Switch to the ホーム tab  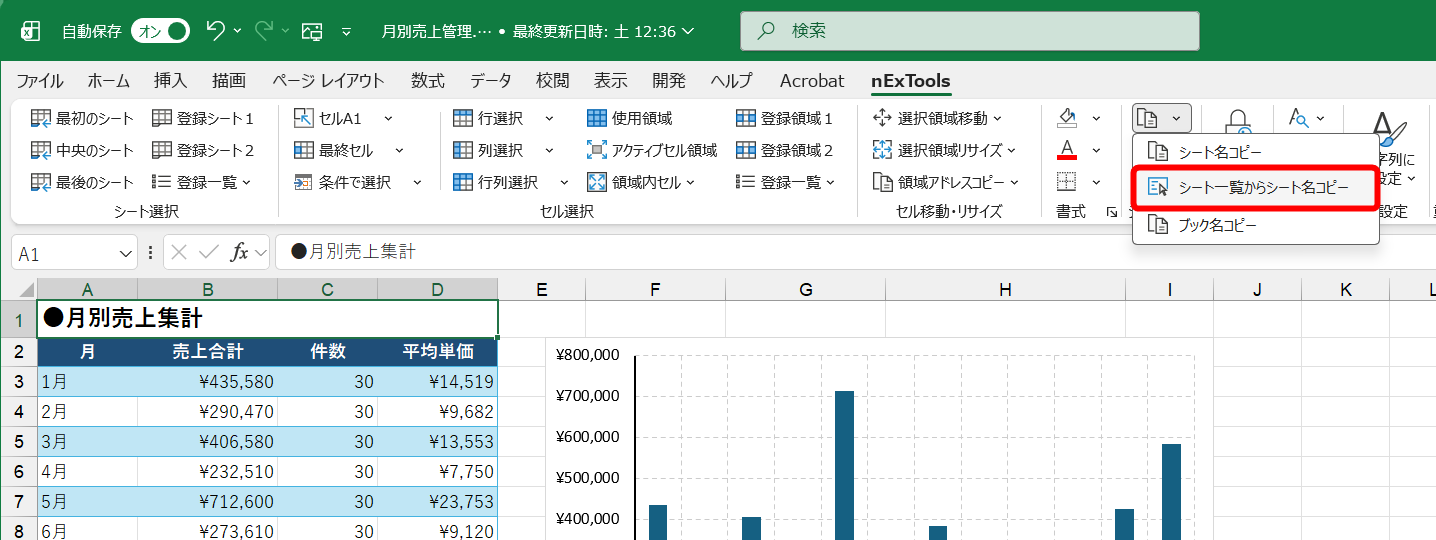pyautogui.click(x=109, y=81)
